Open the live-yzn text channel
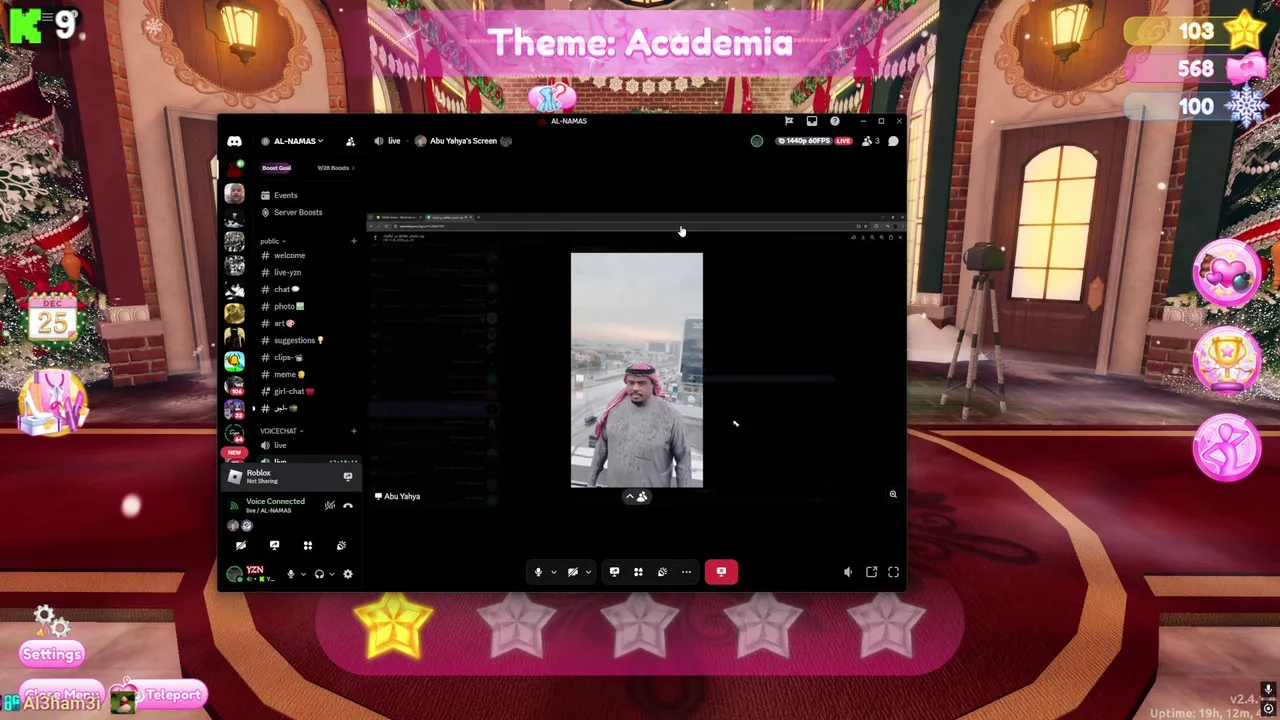Image resolution: width=1280 pixels, height=720 pixels. tap(307, 272)
